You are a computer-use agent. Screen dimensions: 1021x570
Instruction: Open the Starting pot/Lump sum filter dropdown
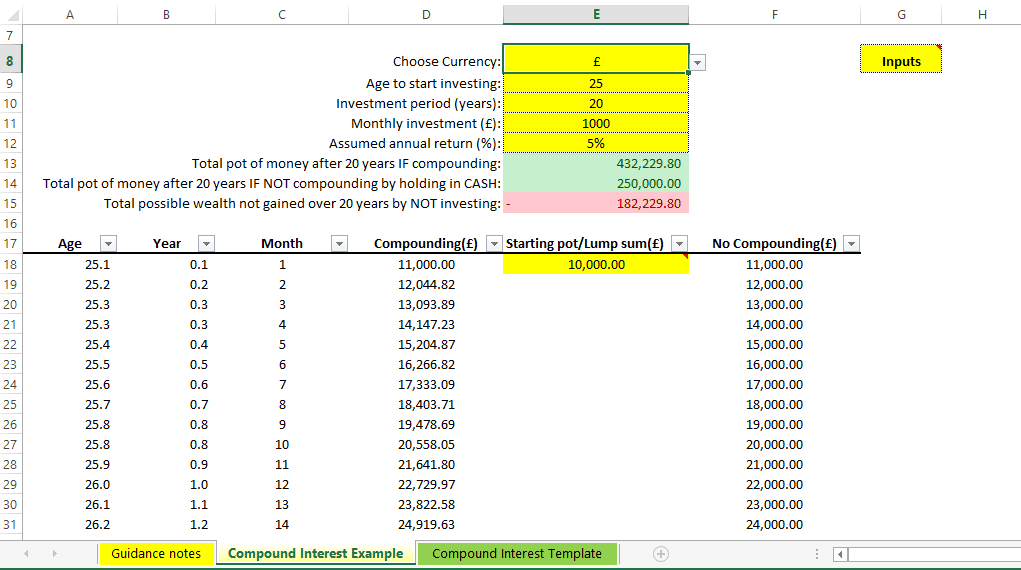(679, 243)
